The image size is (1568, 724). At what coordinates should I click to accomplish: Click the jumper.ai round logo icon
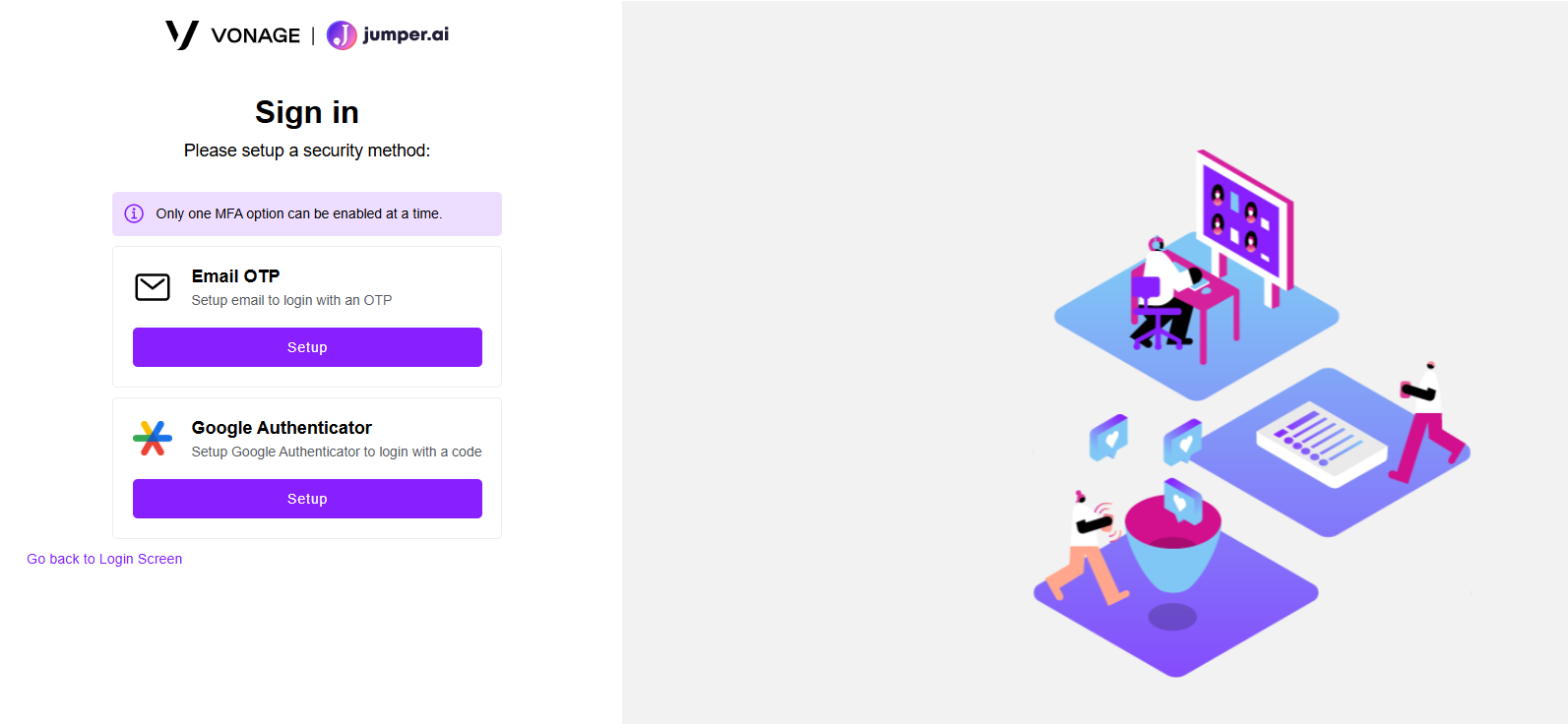coord(342,35)
